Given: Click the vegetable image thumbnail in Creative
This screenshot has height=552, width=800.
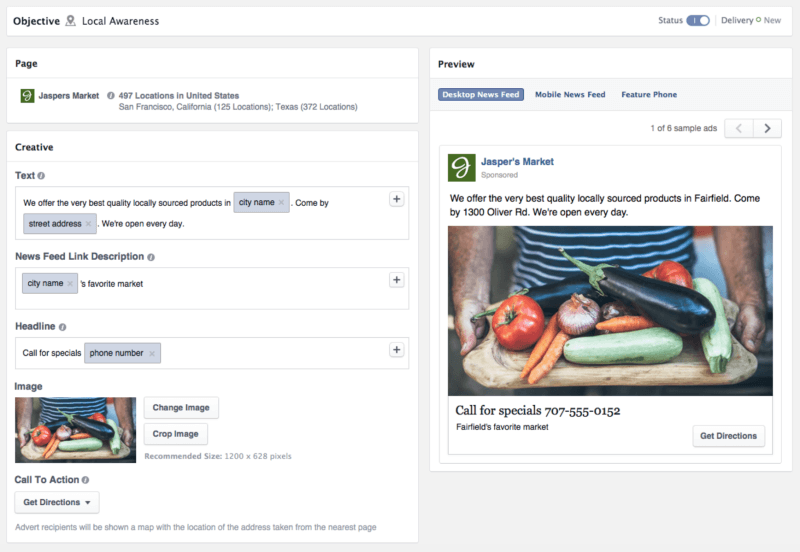Looking at the screenshot, I should tap(75, 429).
